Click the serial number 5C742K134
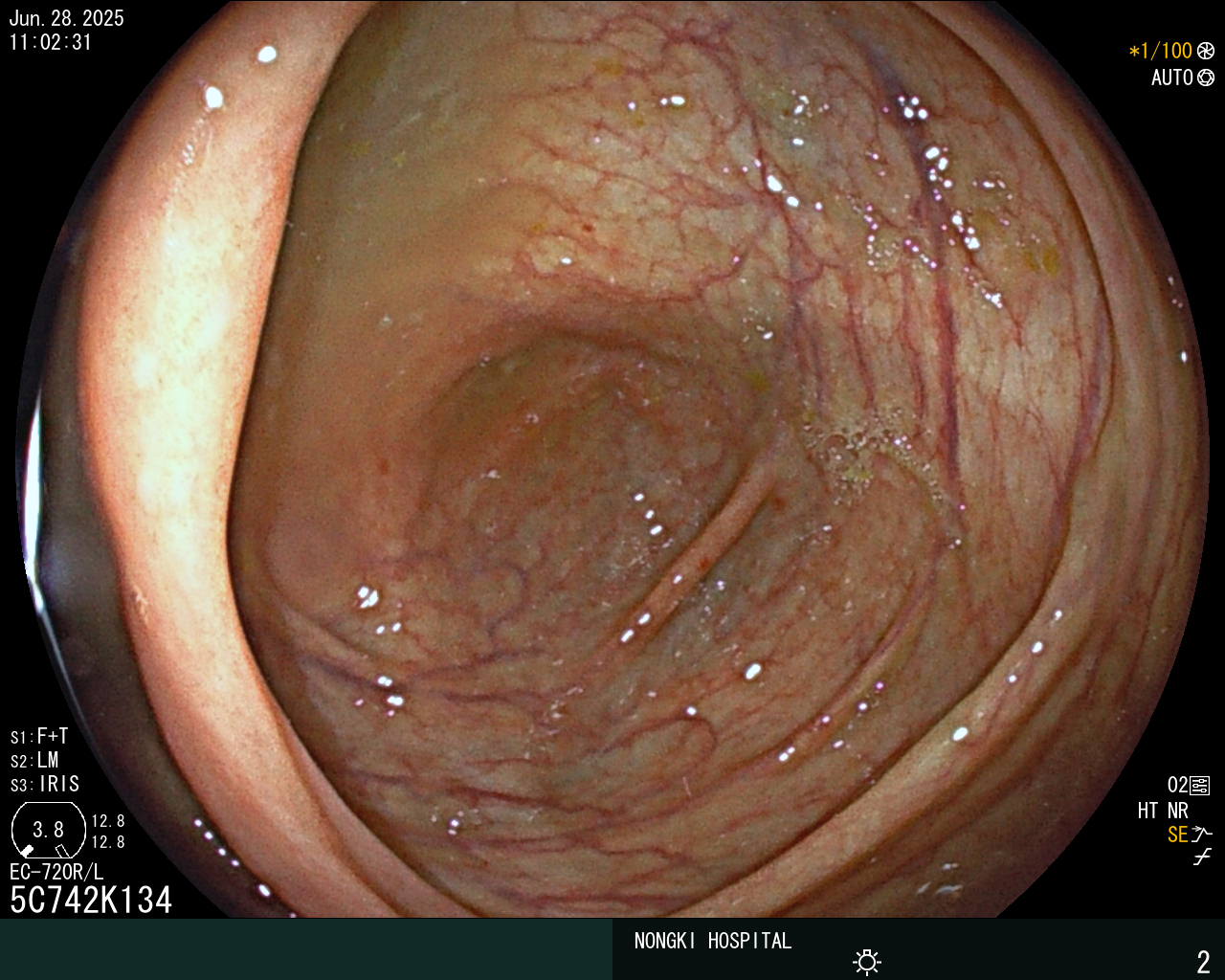The height and width of the screenshot is (980, 1225). (x=91, y=900)
